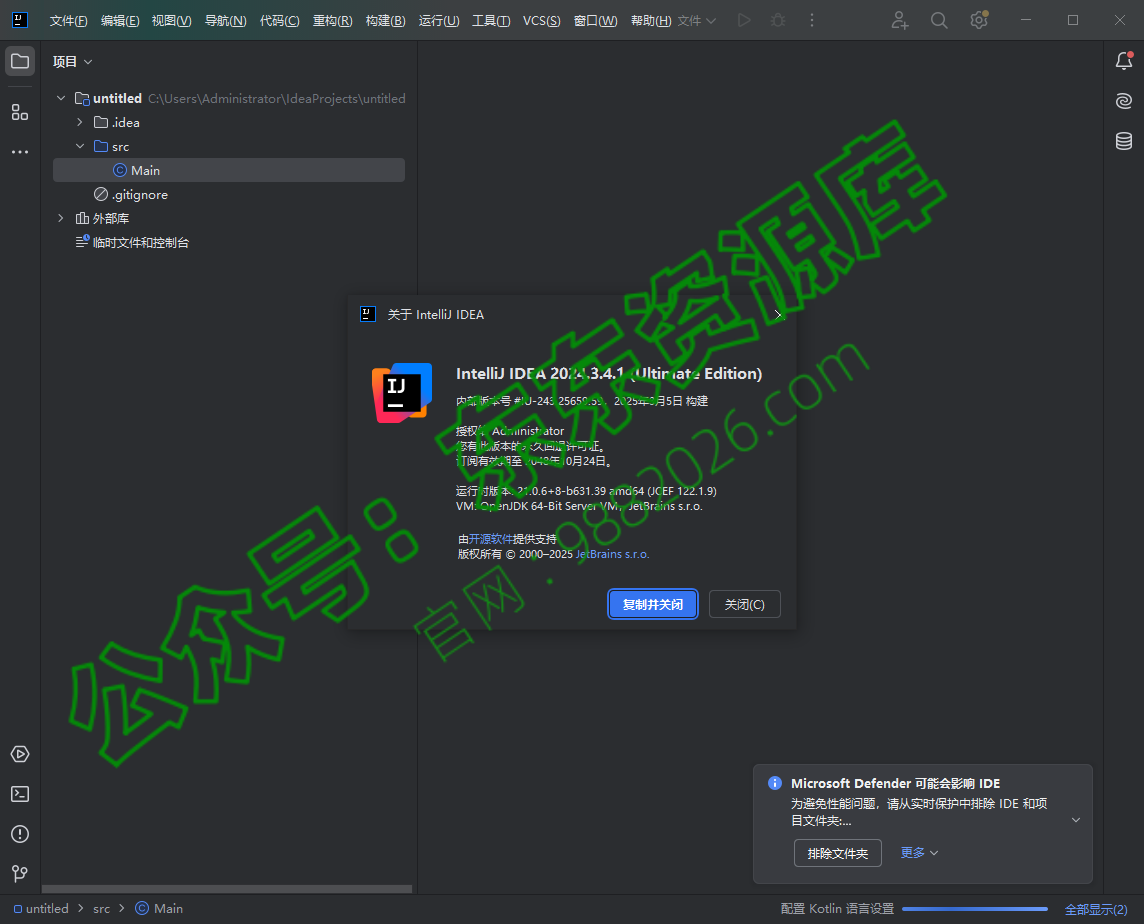Collapse the src folder in project tree
The width and height of the screenshot is (1144, 924).
pyautogui.click(x=80, y=145)
